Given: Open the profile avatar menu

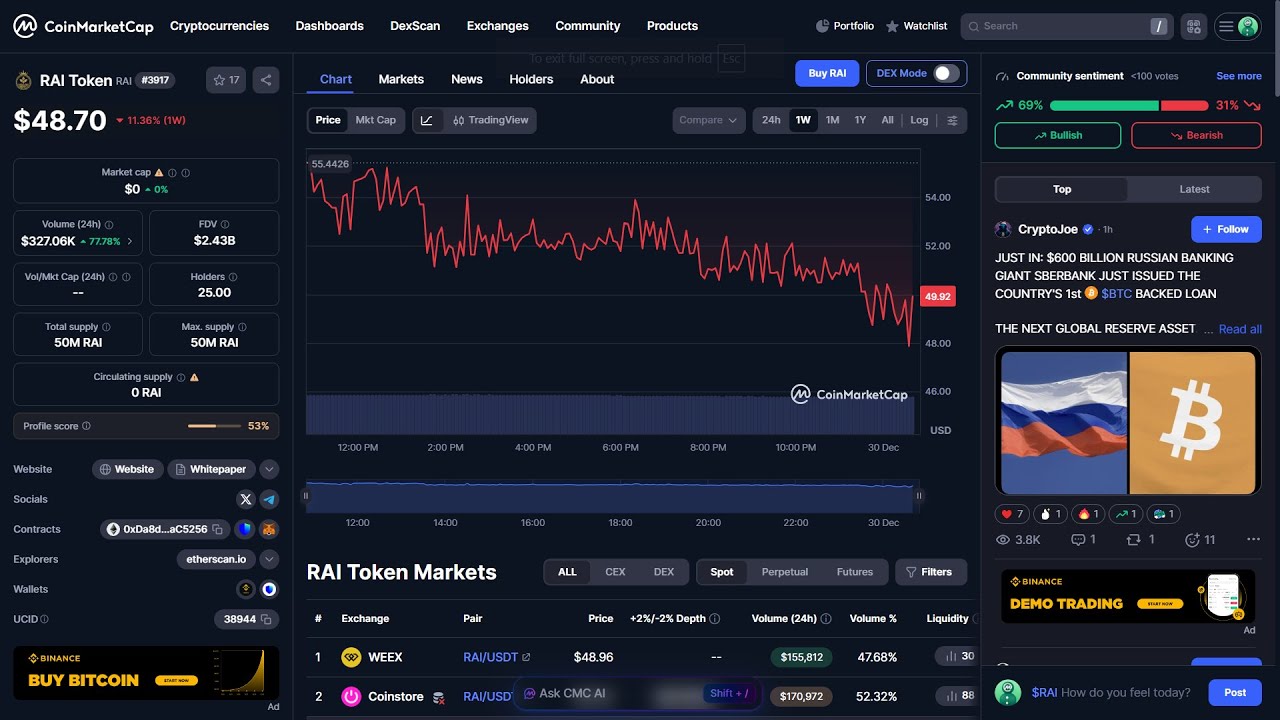Looking at the screenshot, I should pos(1238,26).
